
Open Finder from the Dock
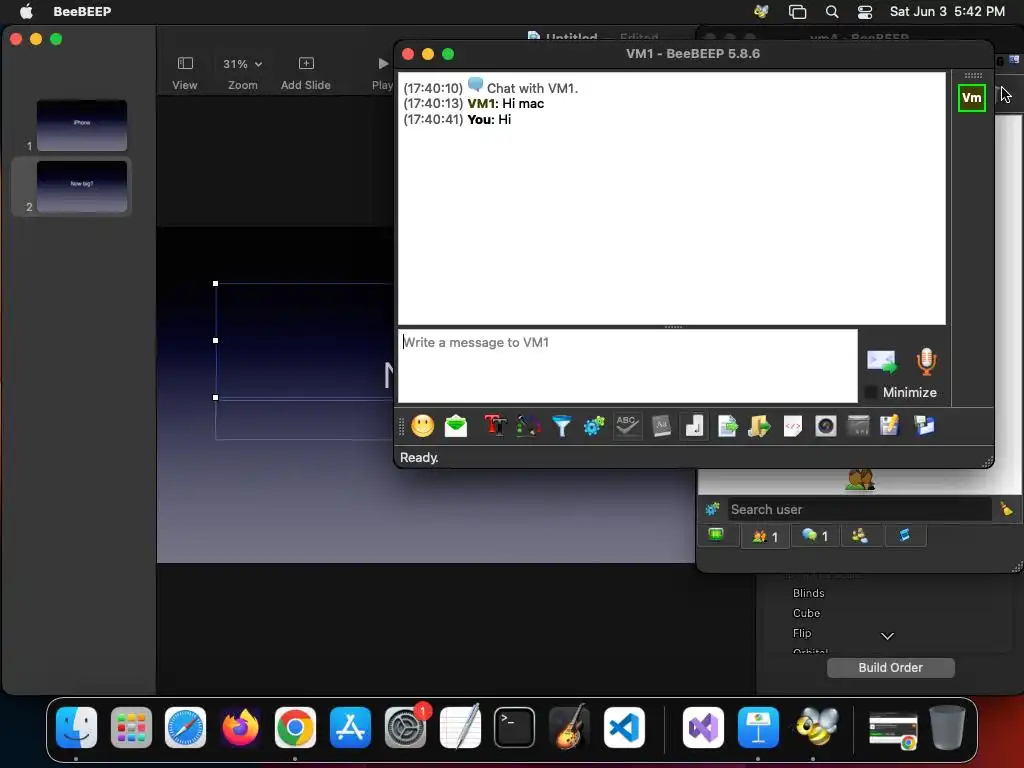pos(76,727)
